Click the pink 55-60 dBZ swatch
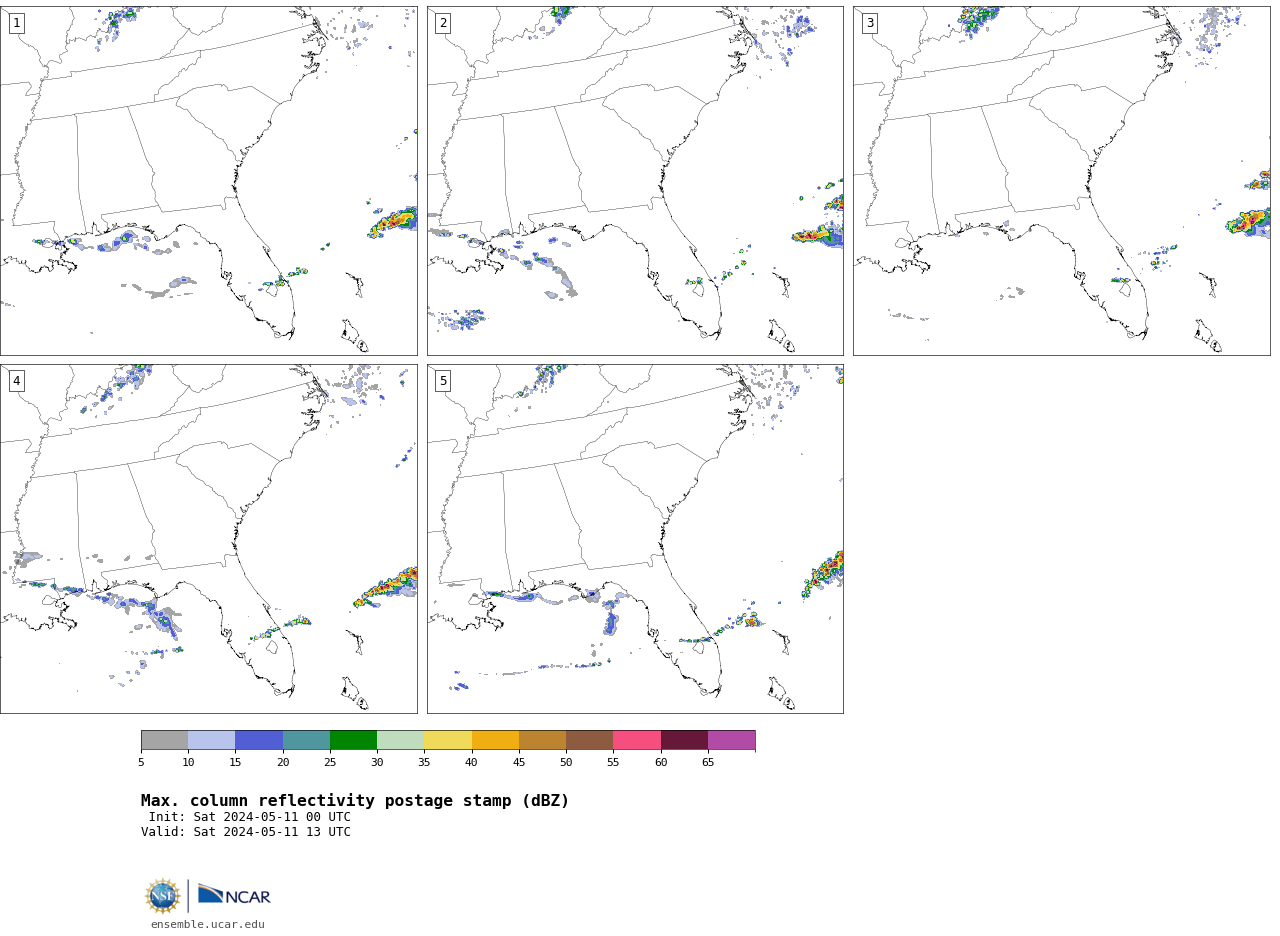 (x=637, y=740)
